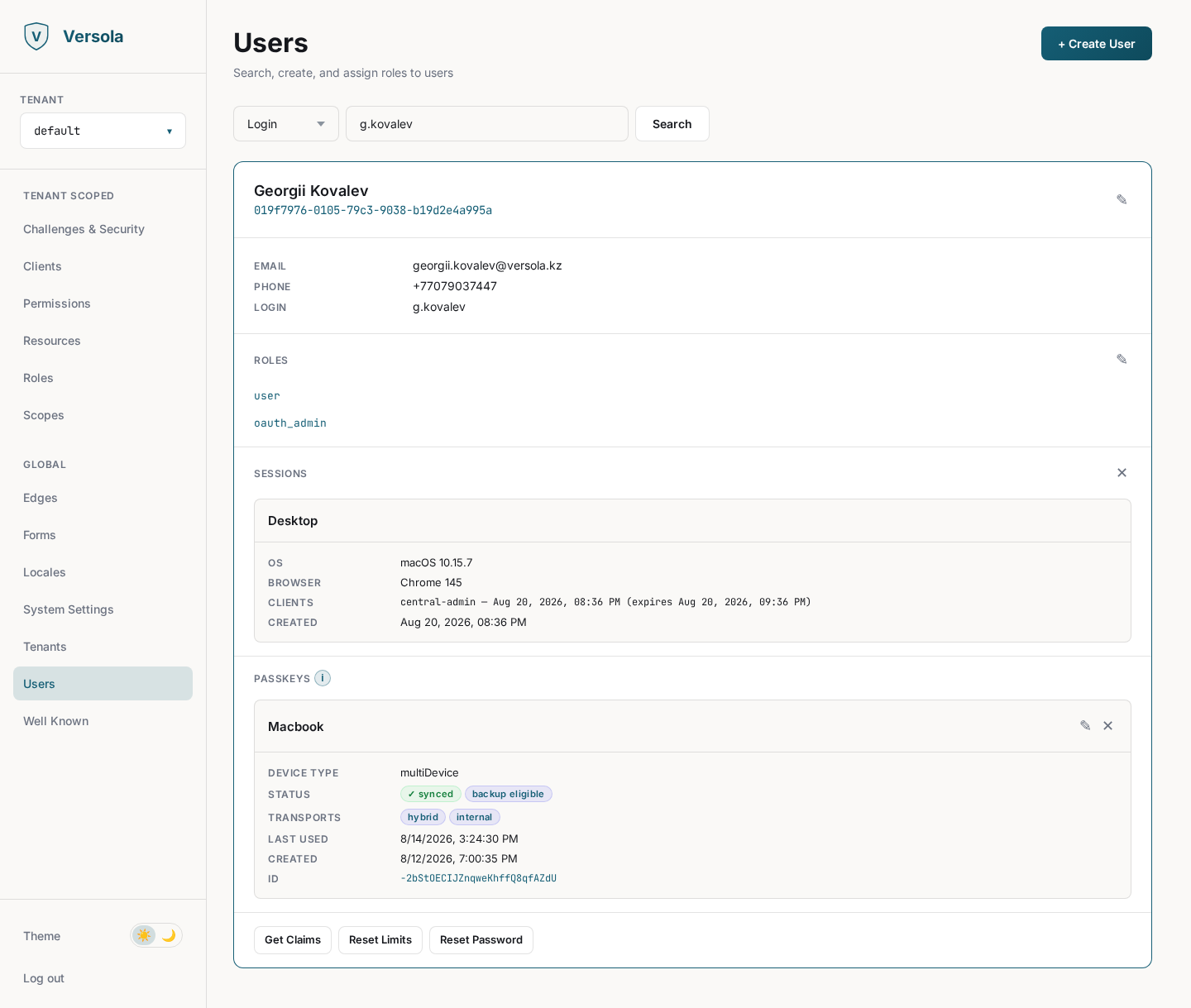Open passkeys info icon
Viewport: 1191px width, 1008px height.
[323, 678]
